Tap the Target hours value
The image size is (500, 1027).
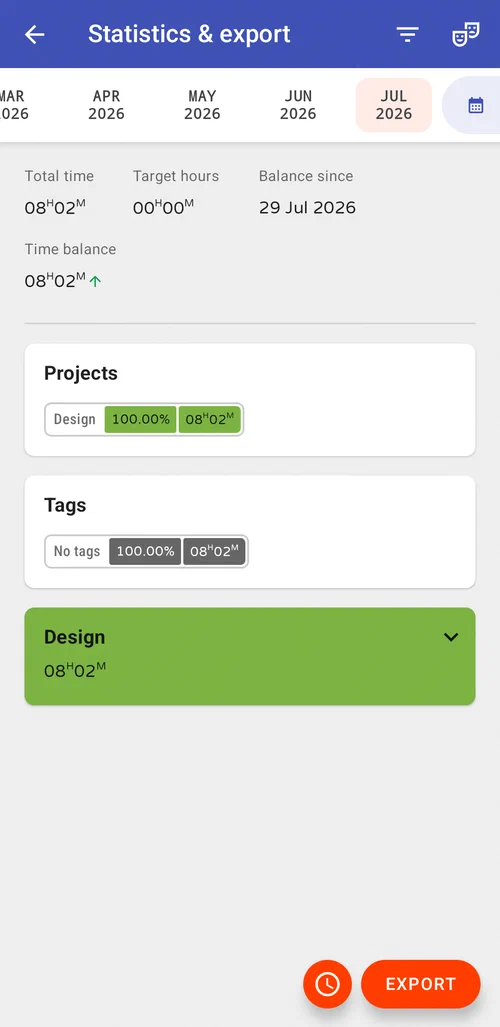coord(163,208)
